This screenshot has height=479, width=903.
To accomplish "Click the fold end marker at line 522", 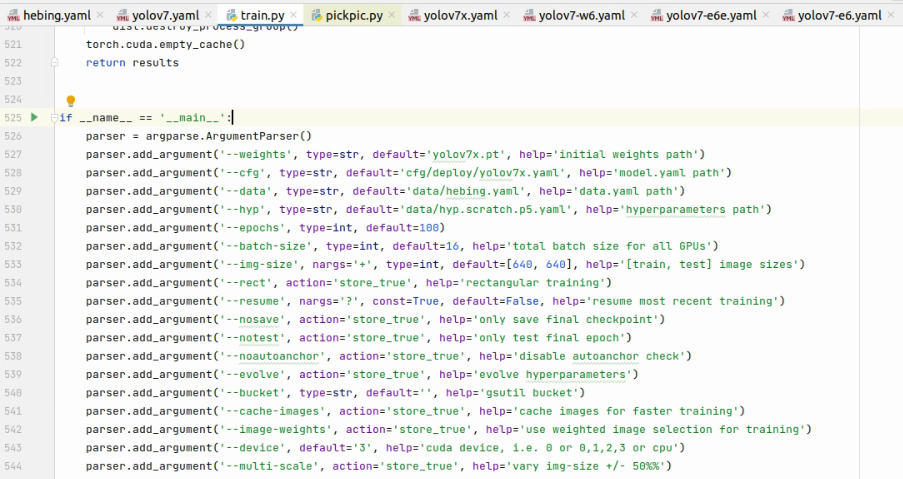I will [x=55, y=62].
